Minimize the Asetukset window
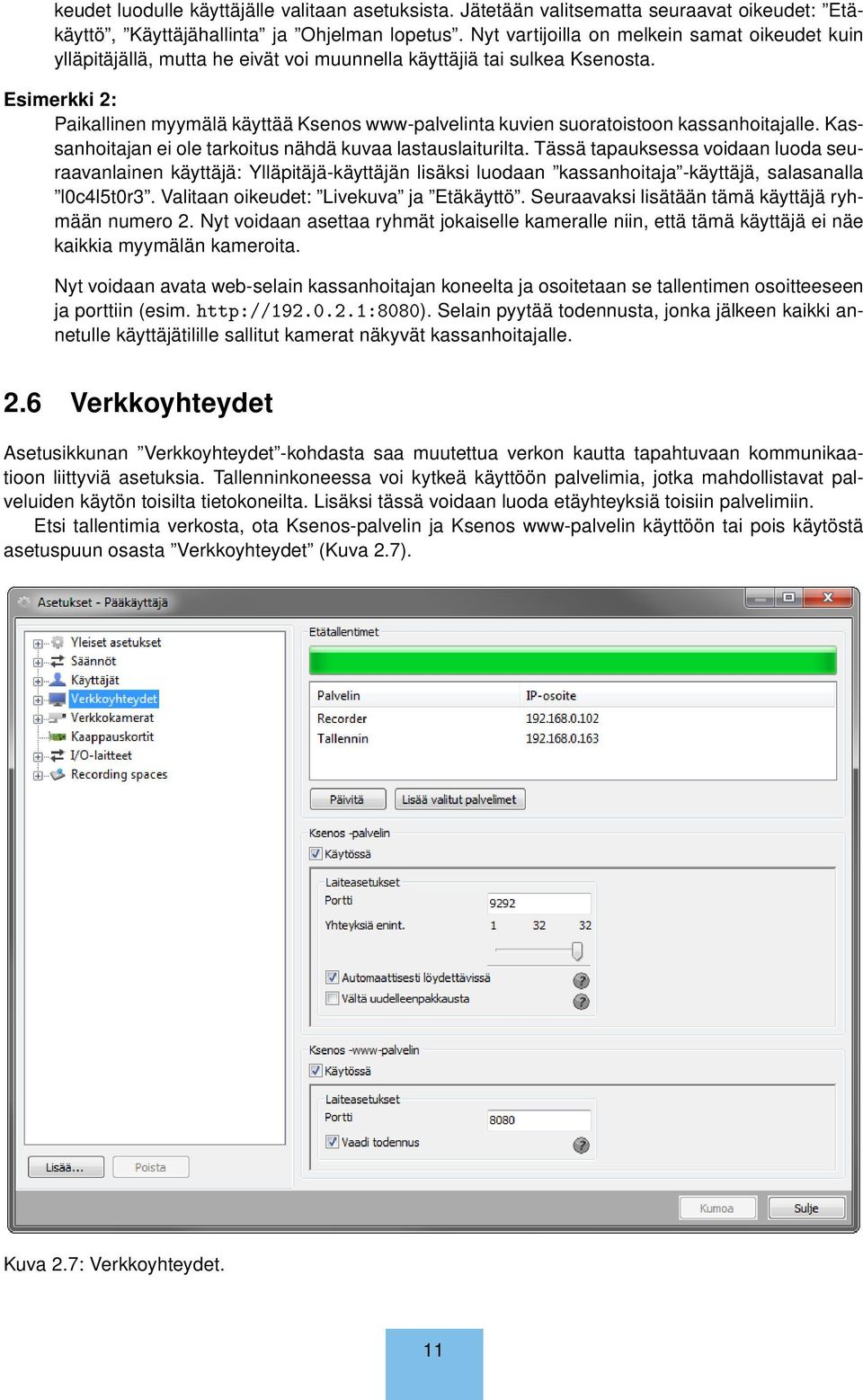This screenshot has height=1400, width=863. (x=761, y=598)
